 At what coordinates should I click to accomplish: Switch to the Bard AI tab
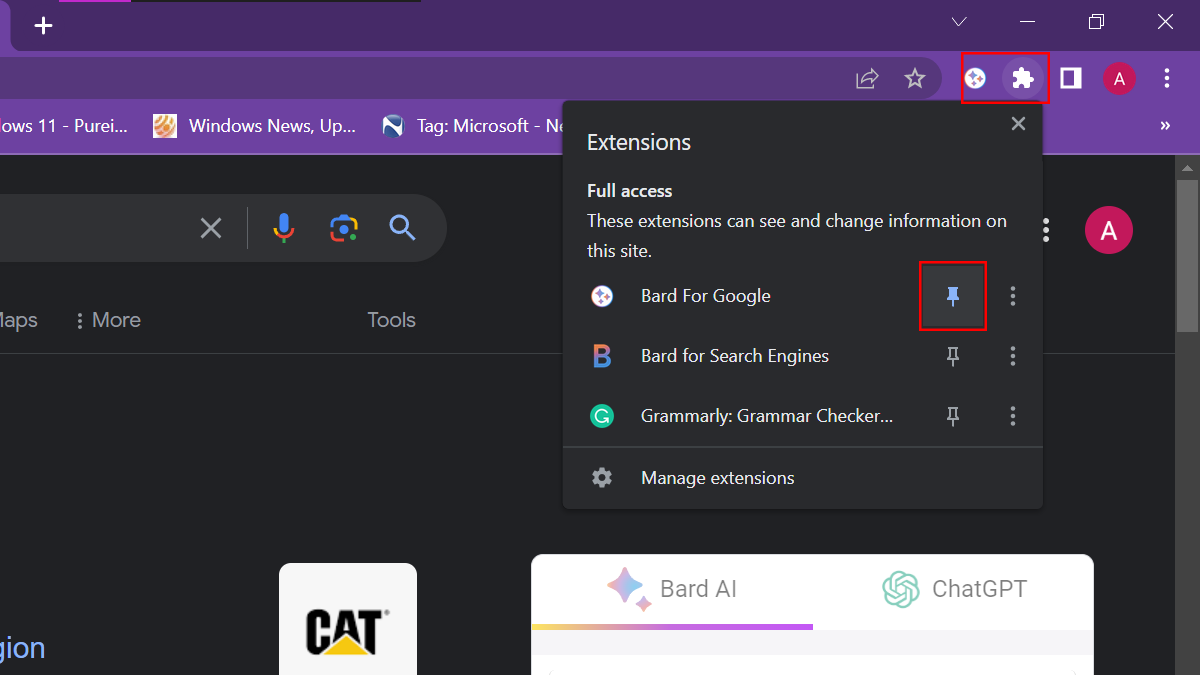pyautogui.click(x=672, y=589)
